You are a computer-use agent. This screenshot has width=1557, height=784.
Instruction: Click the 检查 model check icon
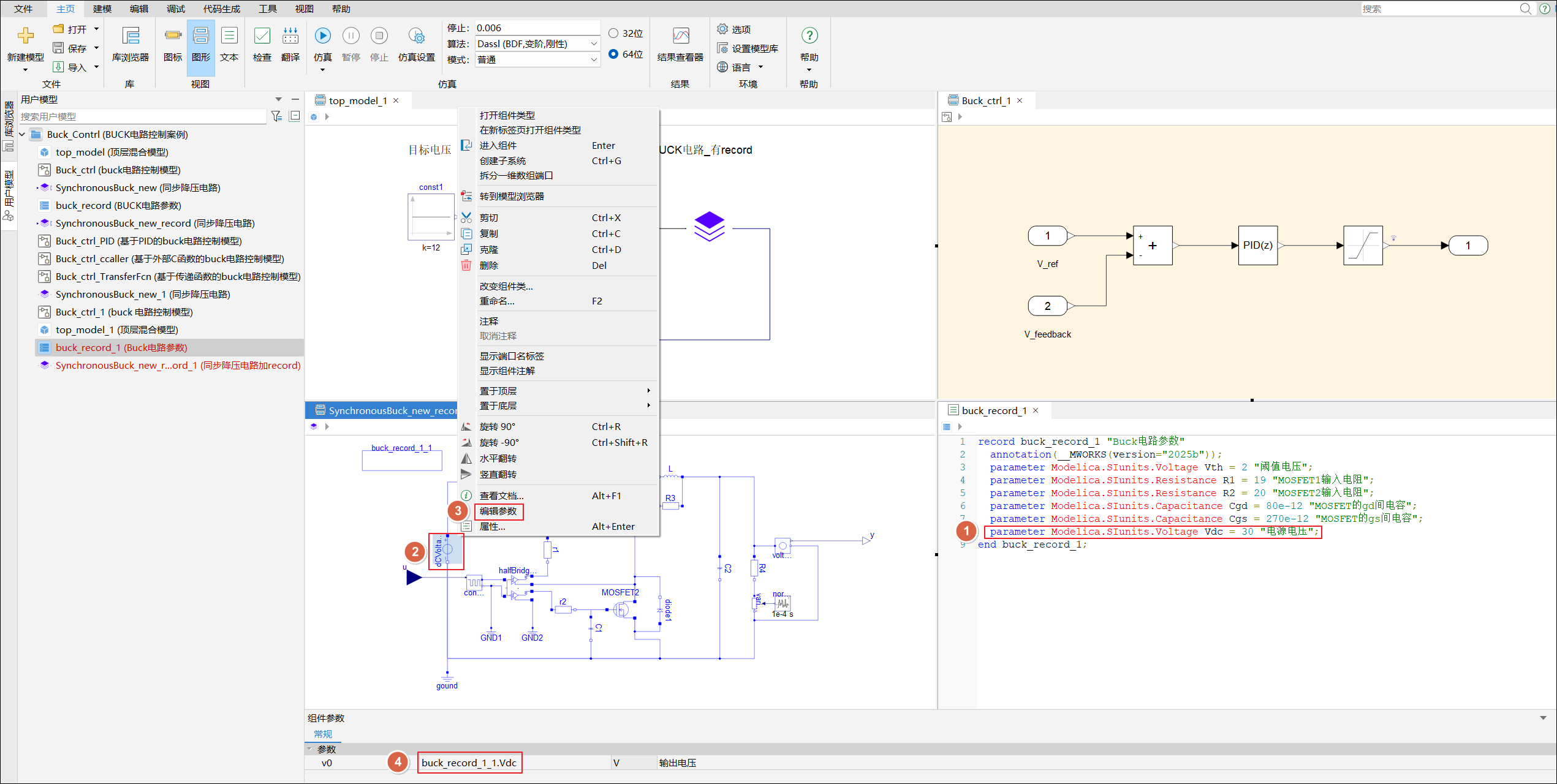262,37
